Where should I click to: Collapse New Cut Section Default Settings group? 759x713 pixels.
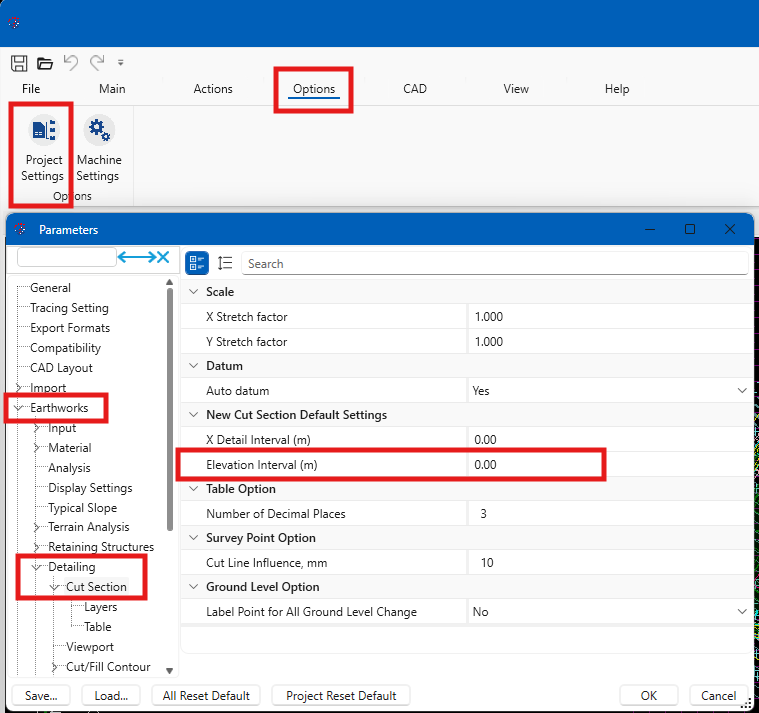tap(194, 415)
